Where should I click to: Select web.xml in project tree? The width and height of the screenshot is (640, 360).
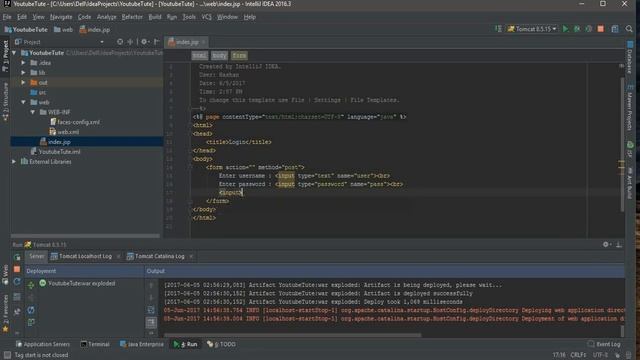click(x=64, y=132)
